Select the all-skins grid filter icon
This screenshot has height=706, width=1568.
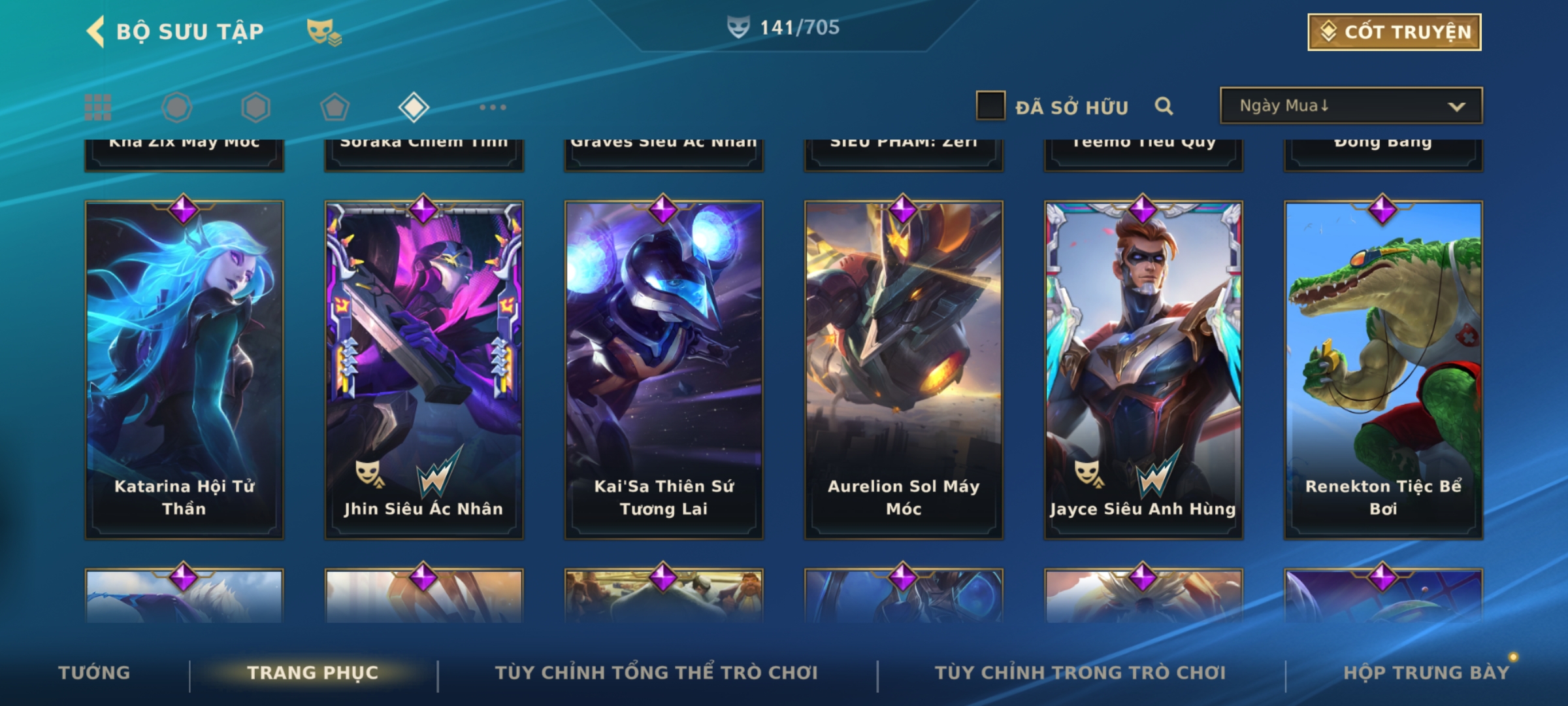[x=98, y=107]
